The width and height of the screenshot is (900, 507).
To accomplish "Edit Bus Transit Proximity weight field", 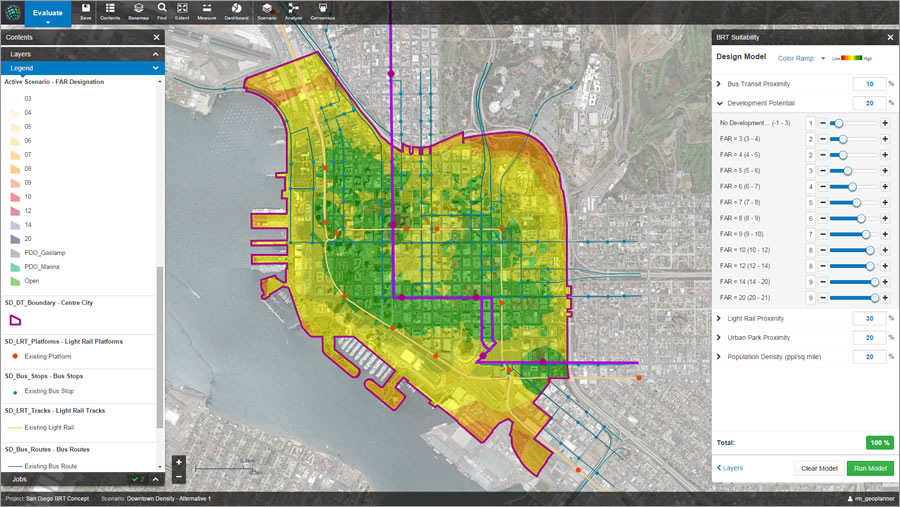I will point(870,84).
